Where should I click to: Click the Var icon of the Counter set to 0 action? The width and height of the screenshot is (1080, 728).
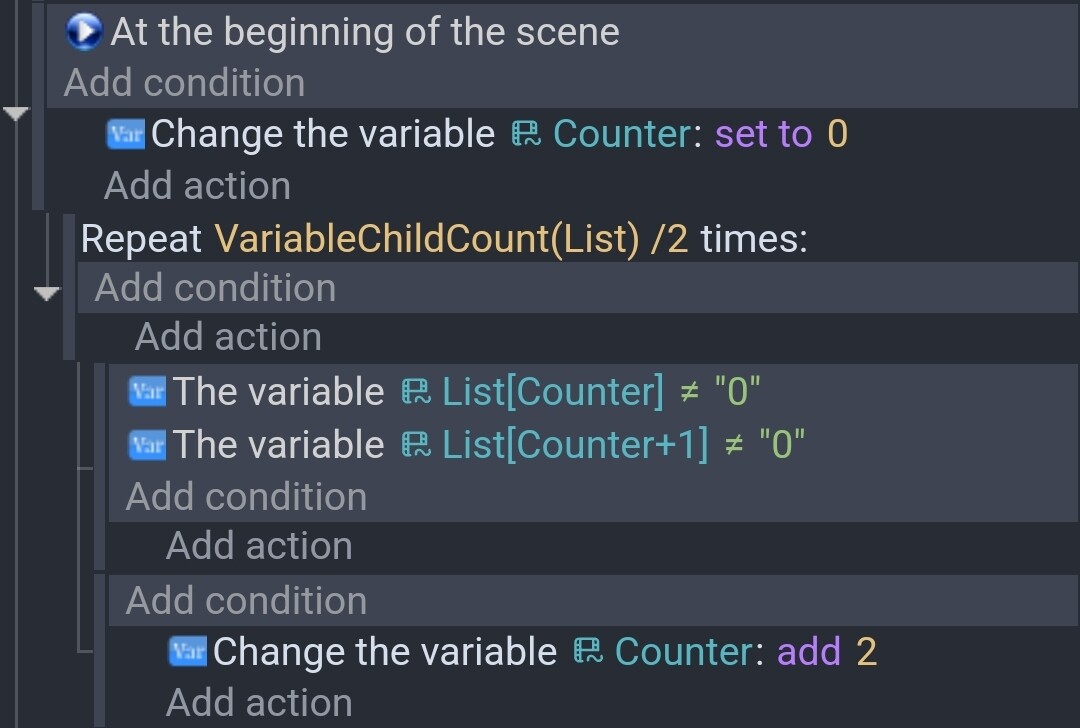click(x=125, y=134)
